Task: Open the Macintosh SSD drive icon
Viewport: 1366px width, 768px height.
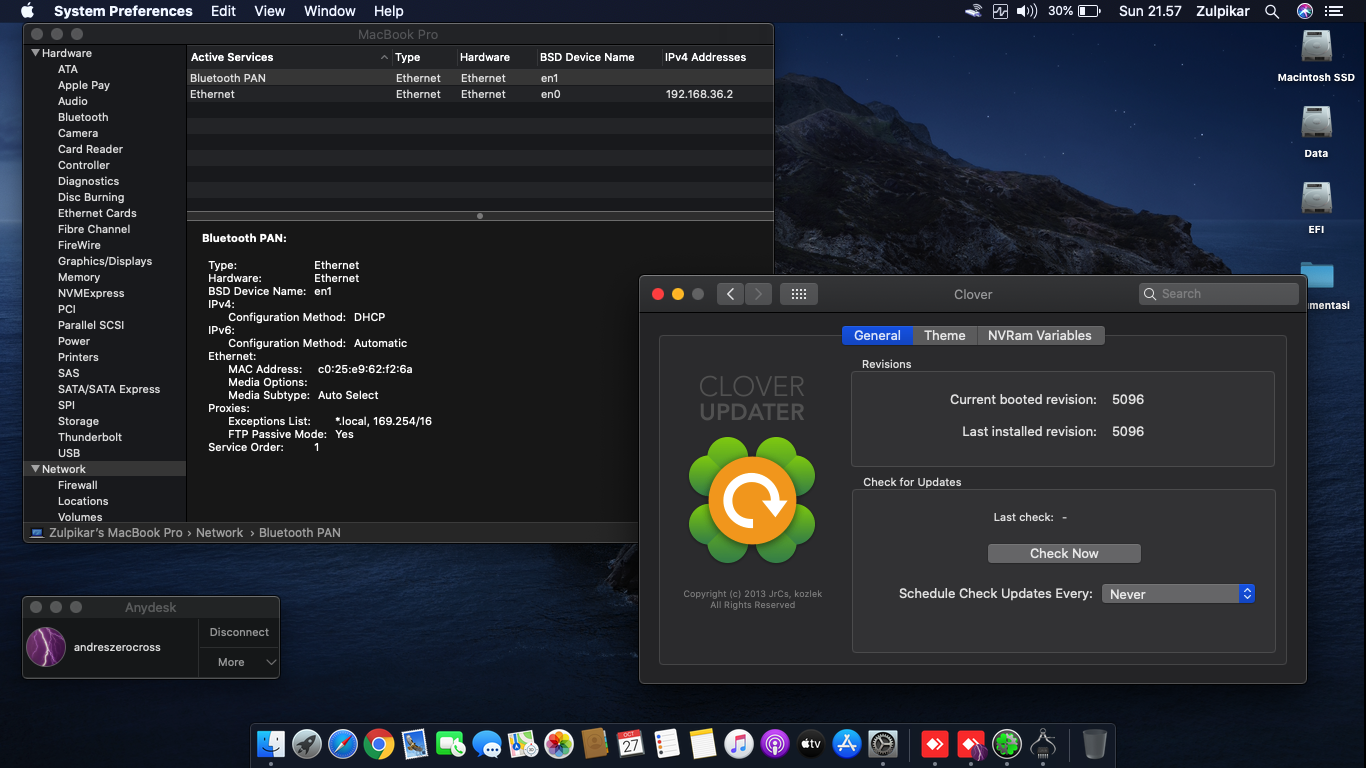Action: tap(1316, 48)
